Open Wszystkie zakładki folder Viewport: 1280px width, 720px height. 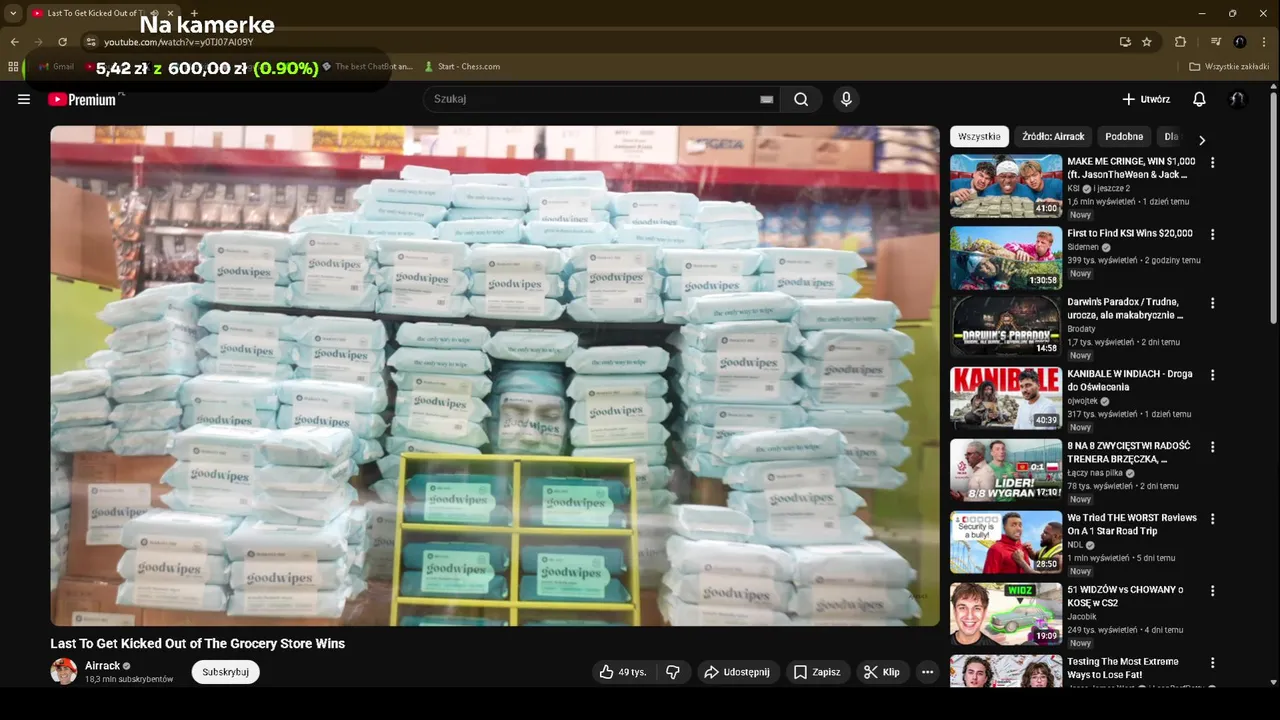[1229, 67]
